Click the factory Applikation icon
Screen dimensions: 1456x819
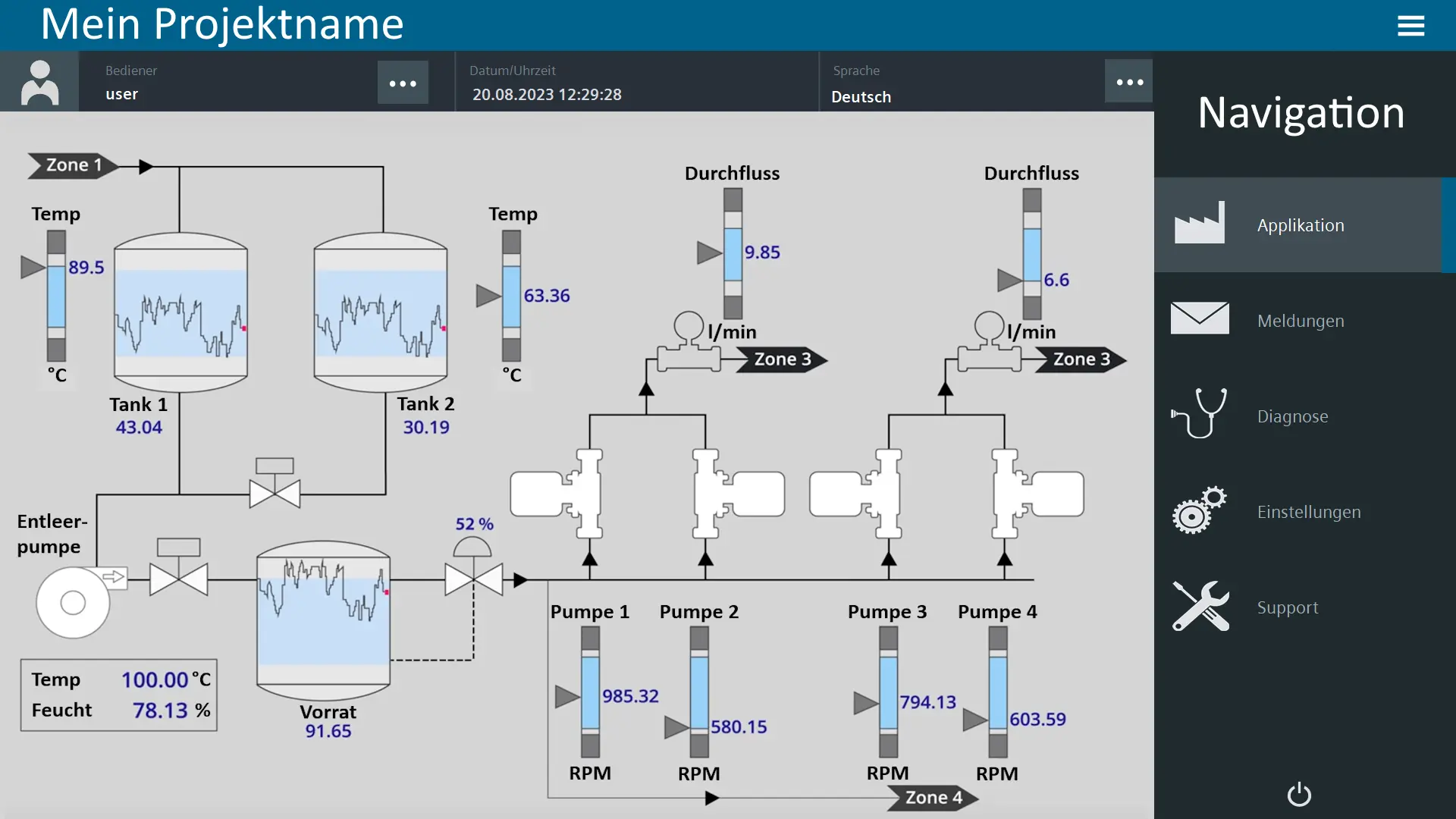[x=1200, y=223]
